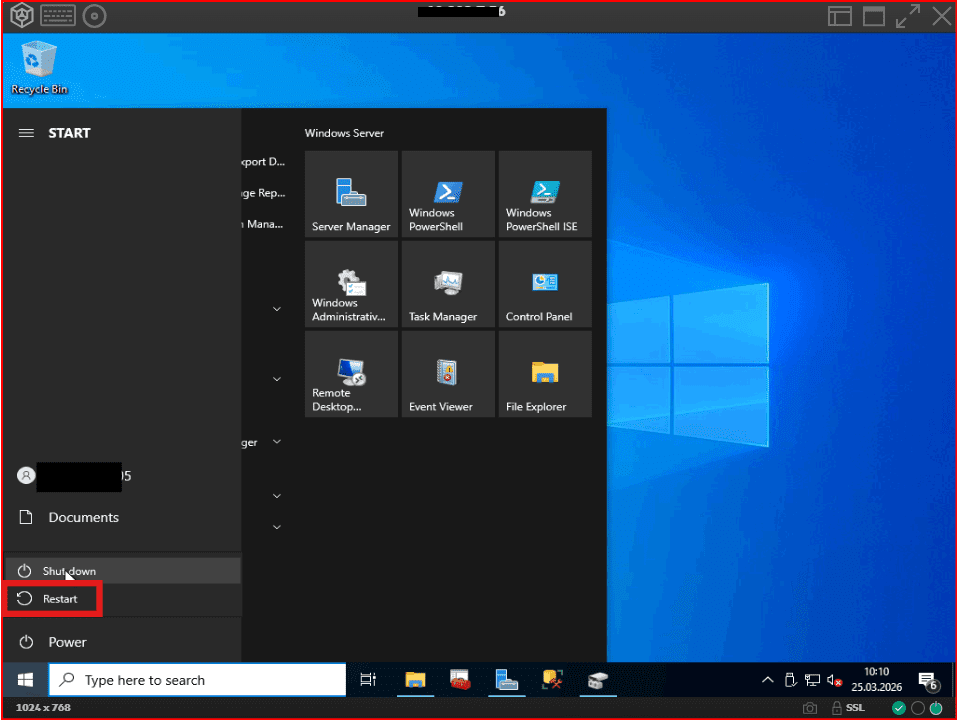Open the Task Manager tile
Screen dimensions: 957x720
(x=448, y=284)
